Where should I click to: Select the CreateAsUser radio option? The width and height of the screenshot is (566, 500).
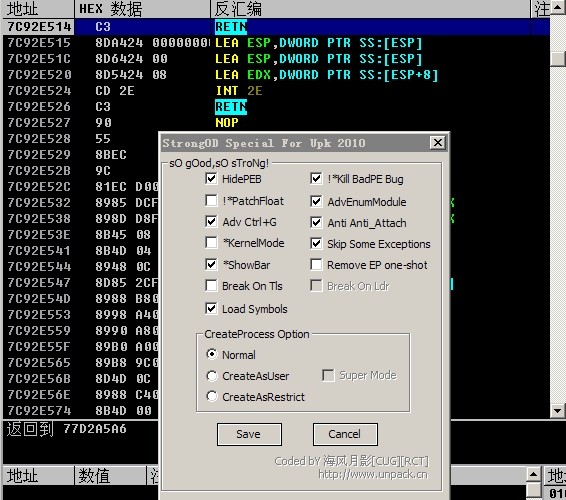[212, 376]
